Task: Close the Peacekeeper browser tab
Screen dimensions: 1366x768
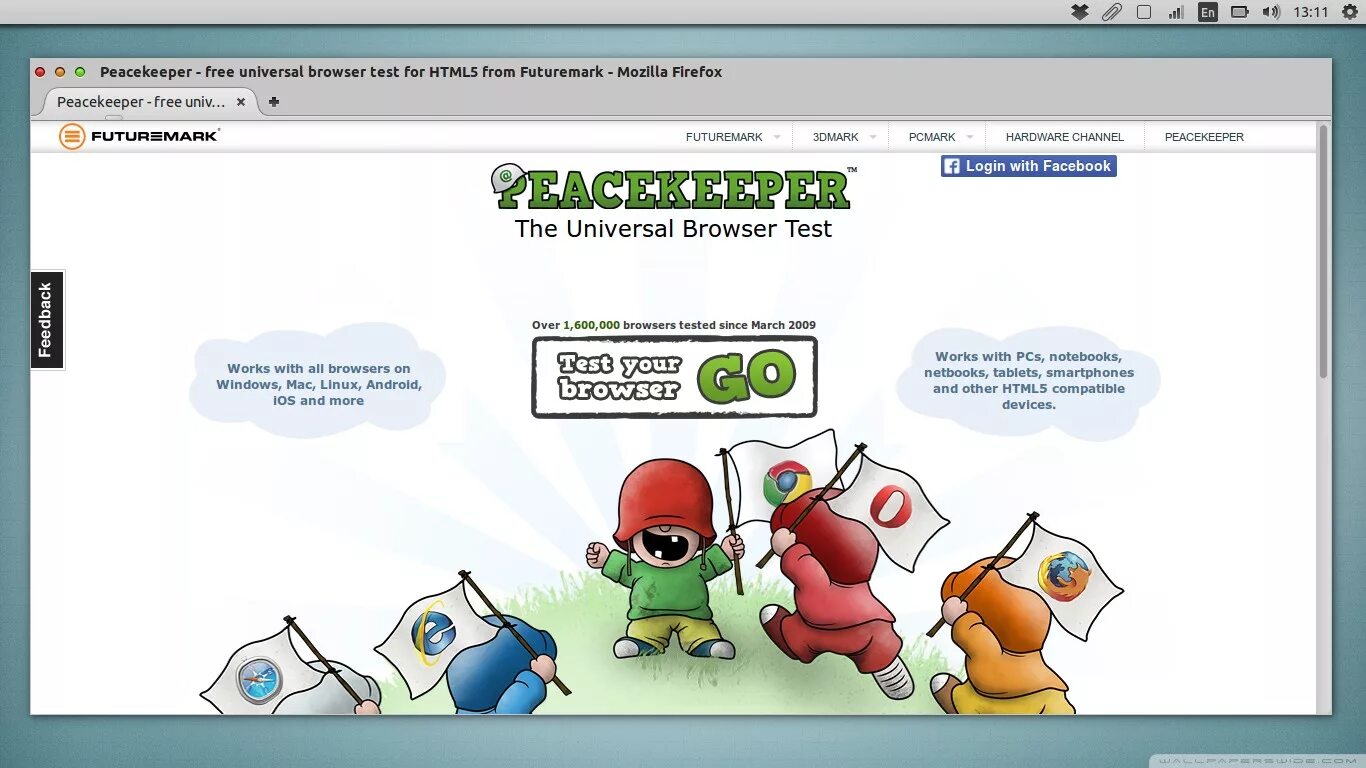Action: click(241, 102)
